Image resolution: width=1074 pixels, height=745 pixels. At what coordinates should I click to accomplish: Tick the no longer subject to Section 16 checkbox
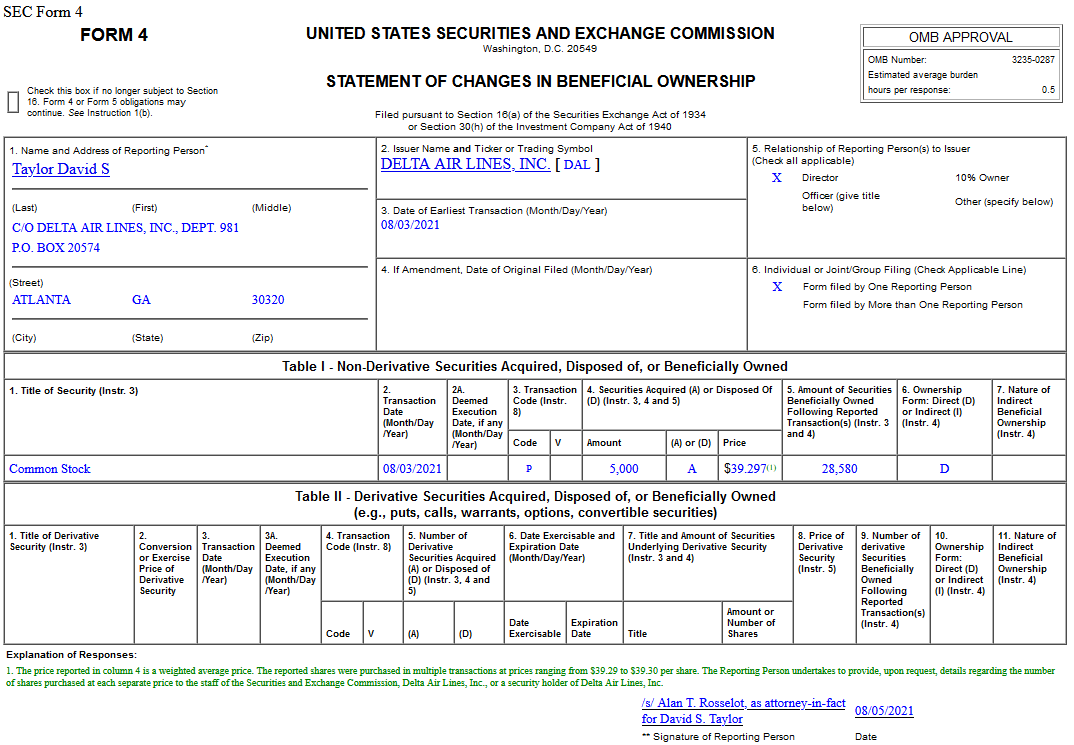point(13,102)
